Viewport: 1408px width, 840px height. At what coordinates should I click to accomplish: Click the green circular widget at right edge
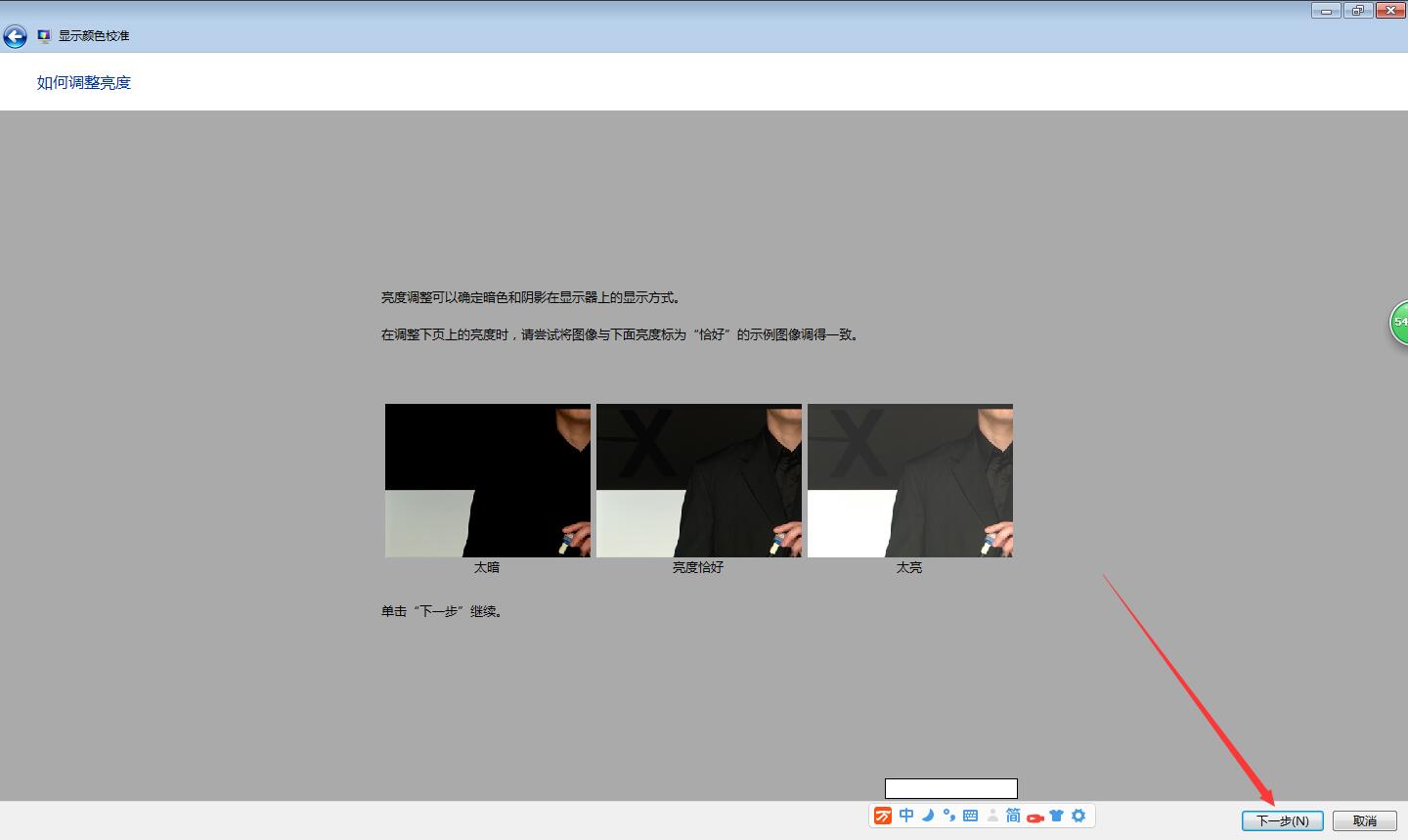pos(1399,323)
